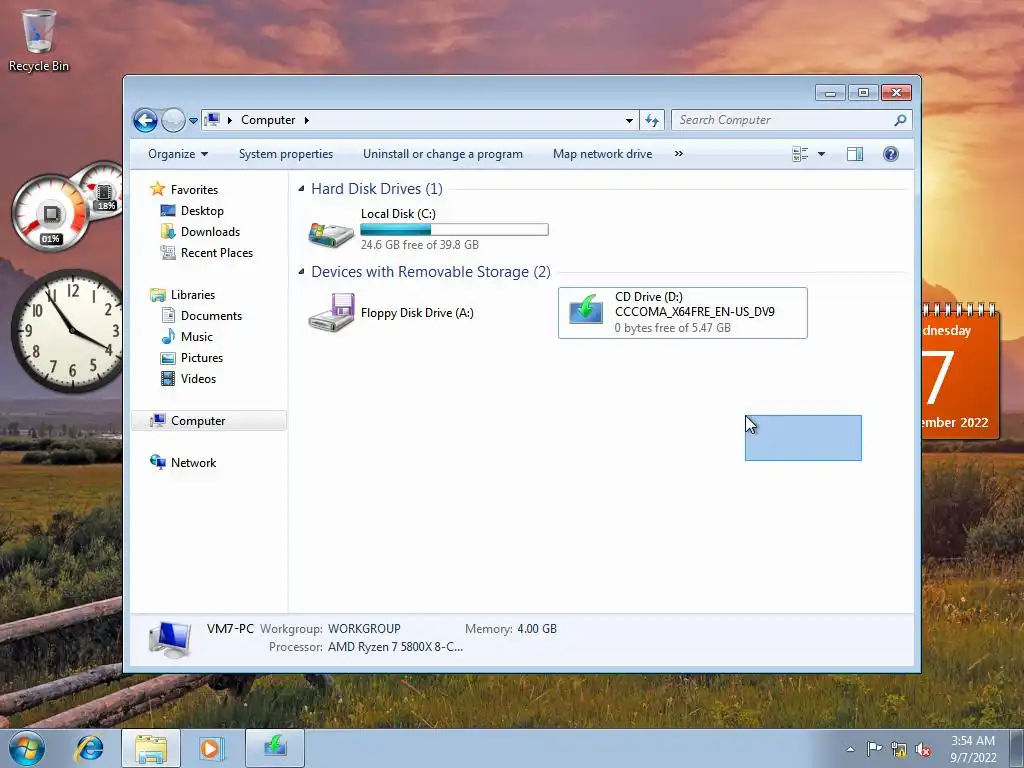
Task: Click the muted volume tray icon
Action: [923, 750]
